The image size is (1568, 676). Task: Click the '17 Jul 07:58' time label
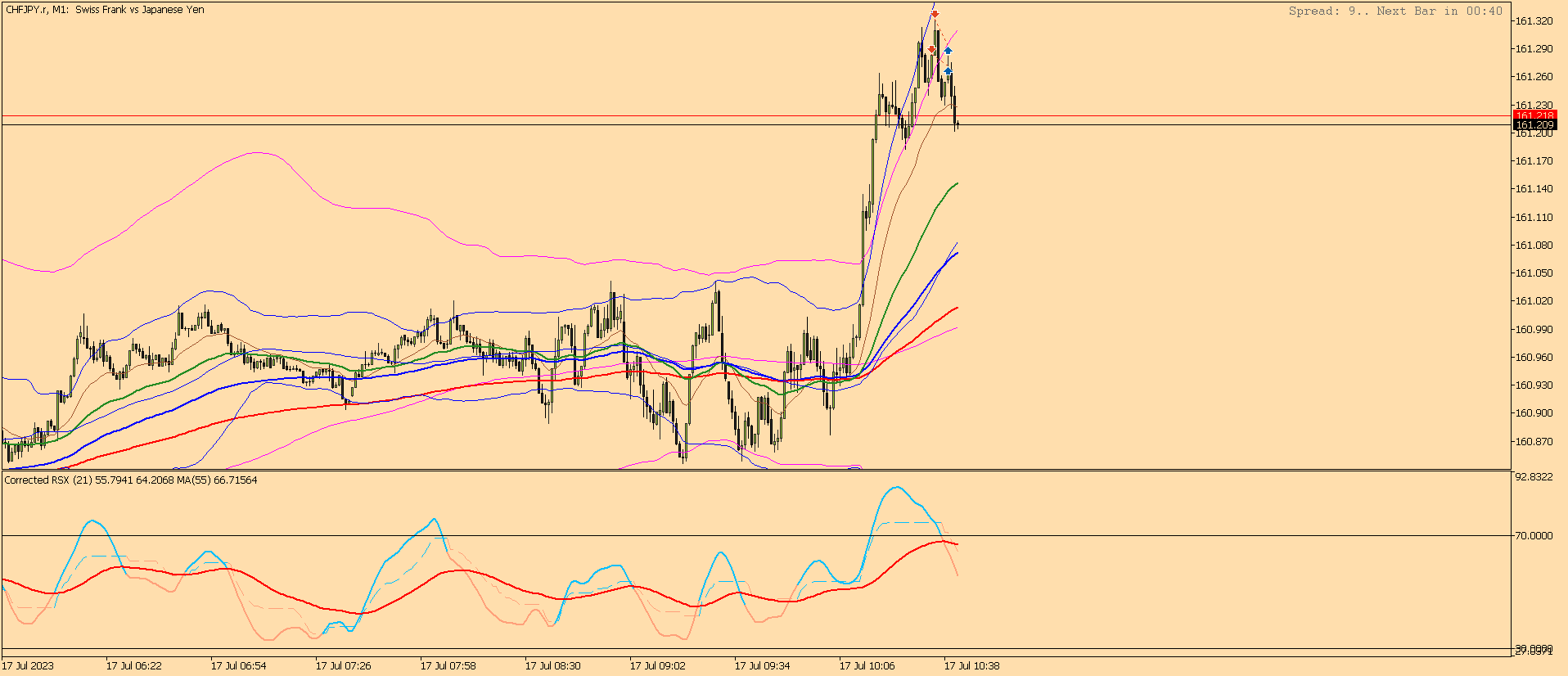pyautogui.click(x=448, y=666)
